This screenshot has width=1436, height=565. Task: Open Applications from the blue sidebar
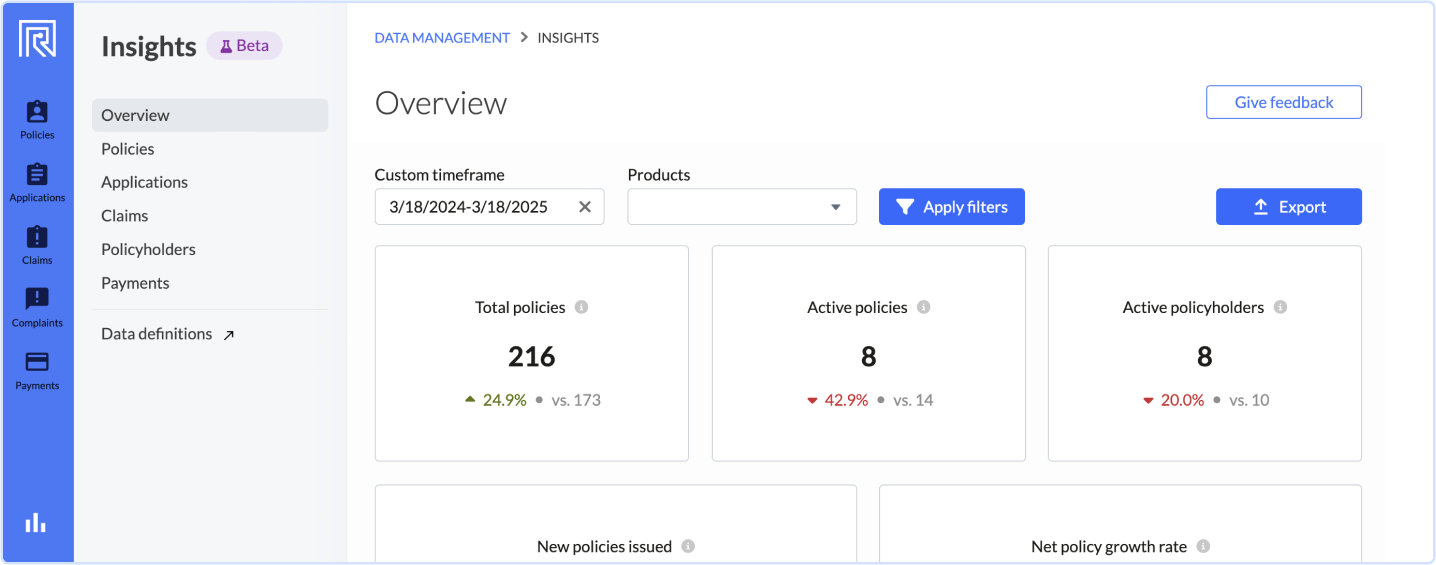tap(37, 183)
